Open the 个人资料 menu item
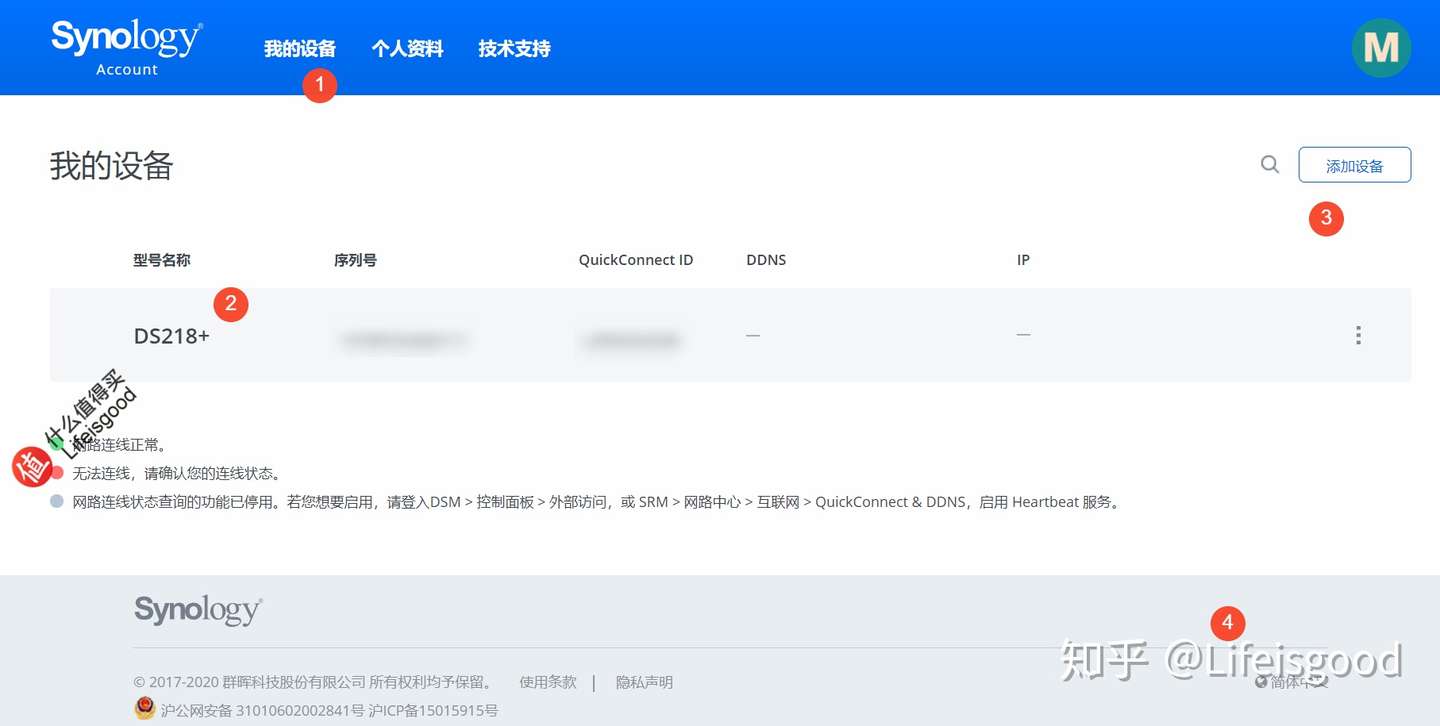Screen dimensions: 1440x726 coord(407,48)
